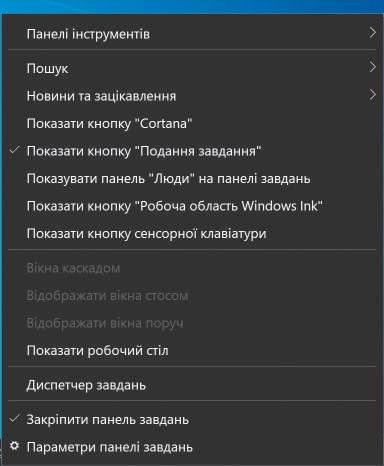Viewport: 384px width, 466px height.
Task: Select Показати робочий стіл
Action: 192,350
